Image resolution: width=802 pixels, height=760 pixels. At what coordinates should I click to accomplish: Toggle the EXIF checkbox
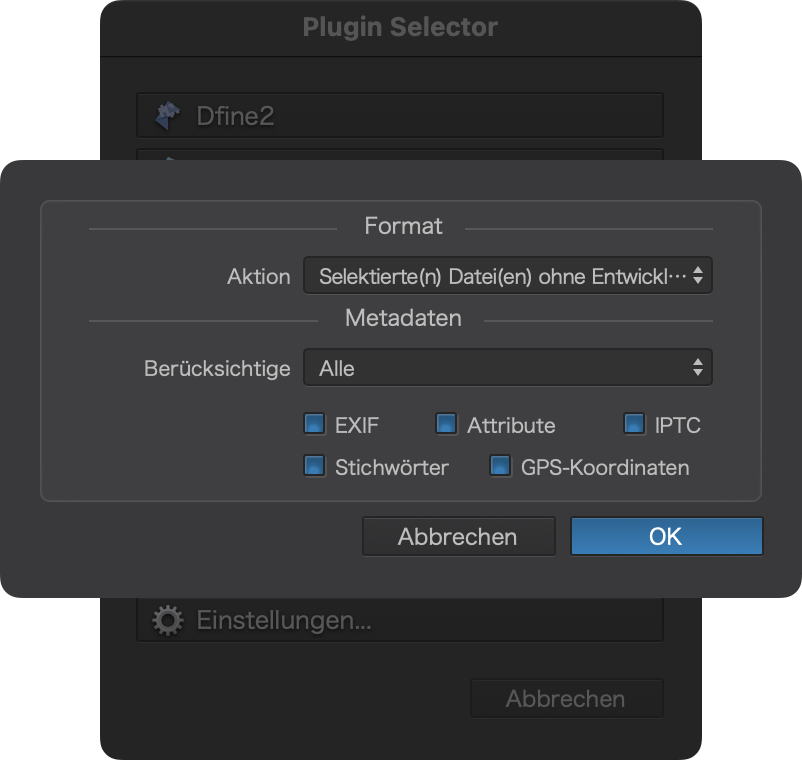click(x=314, y=424)
